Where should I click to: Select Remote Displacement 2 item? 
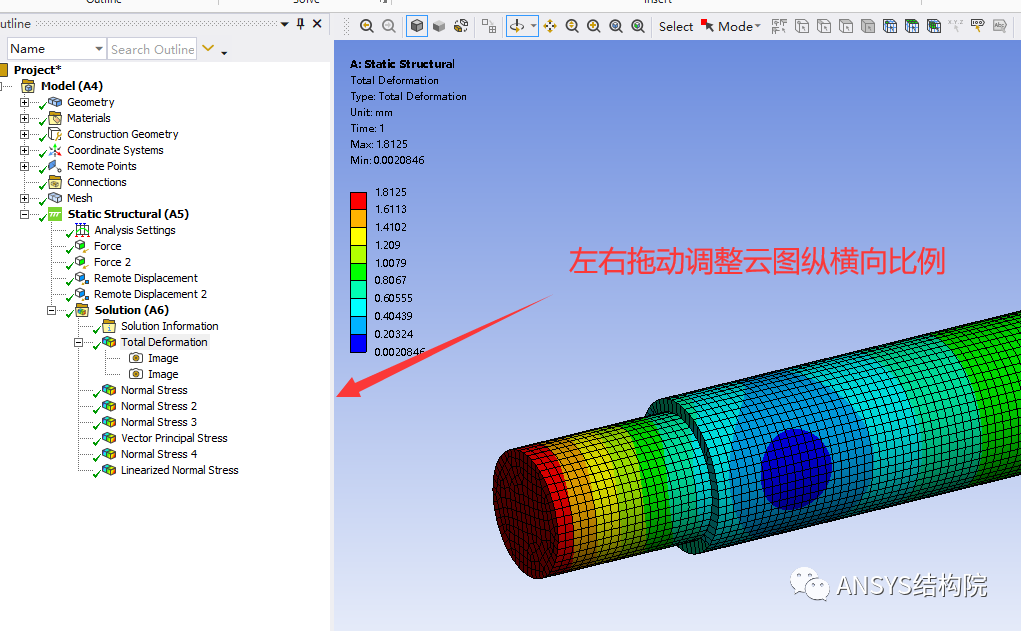tap(150, 294)
